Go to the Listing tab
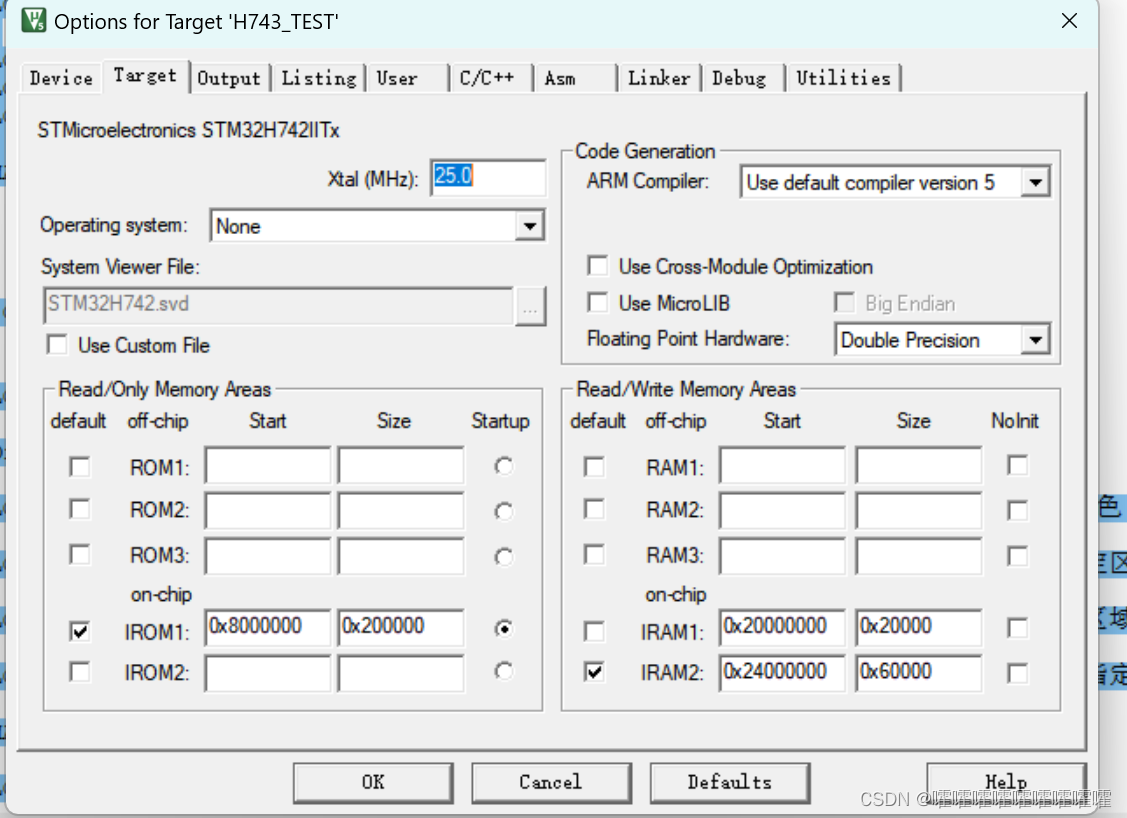The width and height of the screenshot is (1127, 818). tap(318, 78)
